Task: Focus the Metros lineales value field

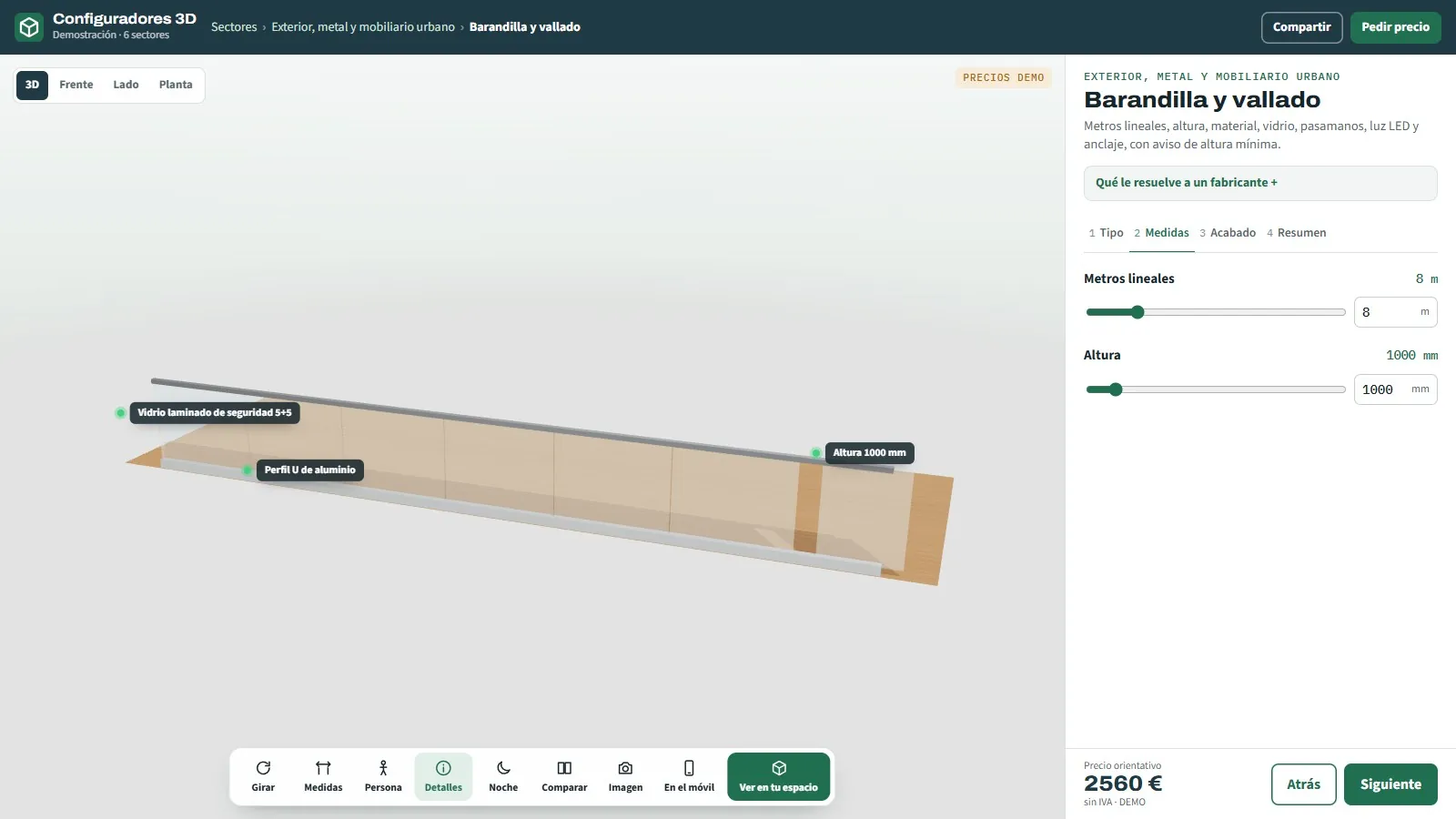Action: [x=1395, y=312]
